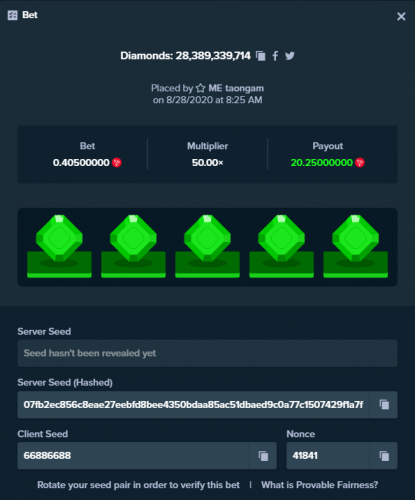This screenshot has width=415, height=500.
Task: Copy the nonce value
Action: (x=384, y=456)
